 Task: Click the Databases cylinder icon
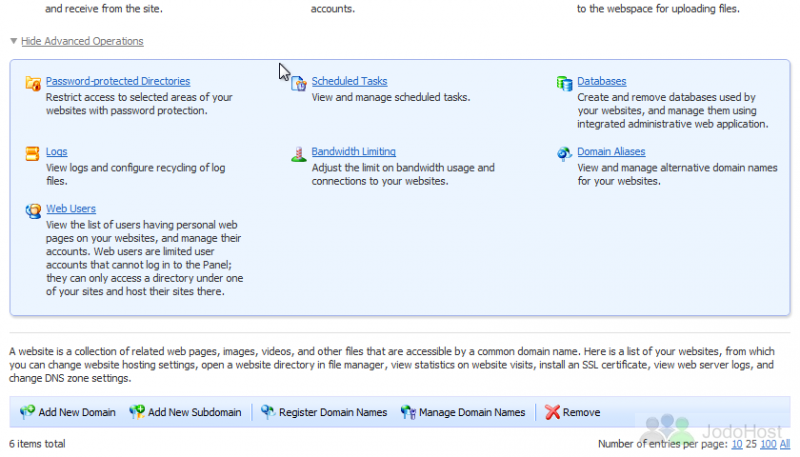(564, 83)
